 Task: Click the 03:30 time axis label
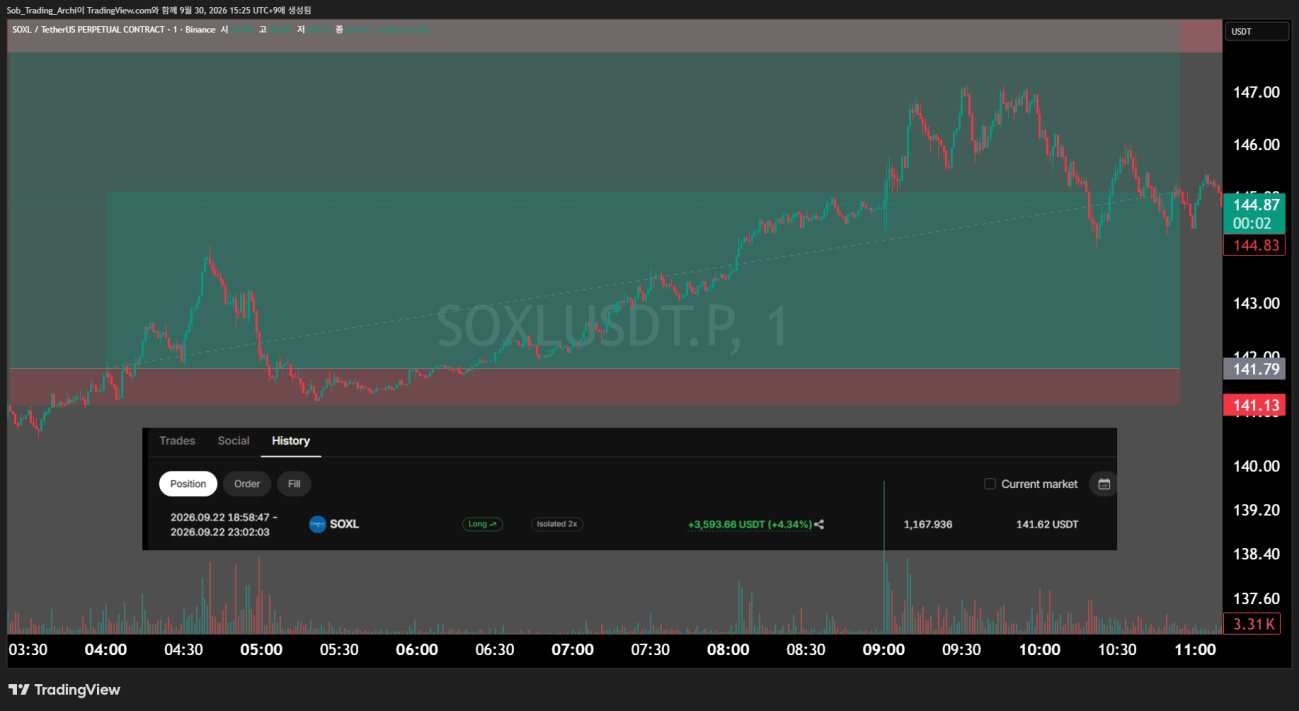click(27, 649)
